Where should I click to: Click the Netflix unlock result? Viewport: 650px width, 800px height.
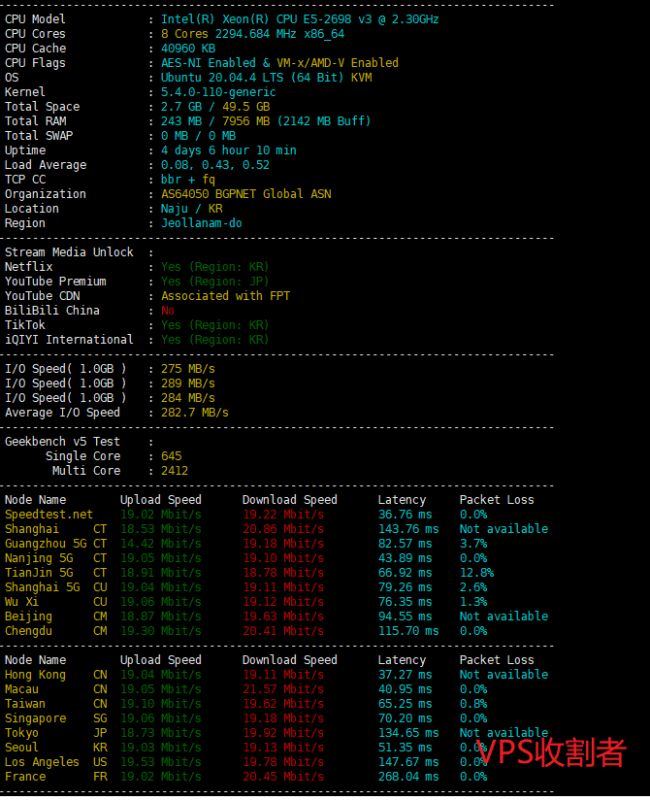(215, 267)
